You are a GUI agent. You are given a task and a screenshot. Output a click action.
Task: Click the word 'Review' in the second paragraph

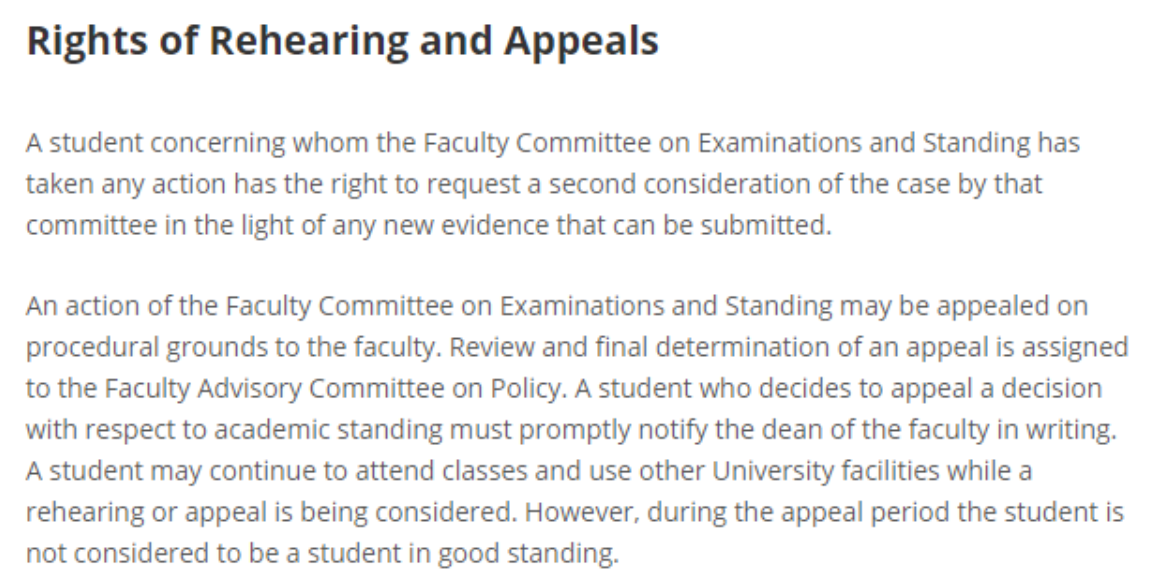[x=492, y=347]
